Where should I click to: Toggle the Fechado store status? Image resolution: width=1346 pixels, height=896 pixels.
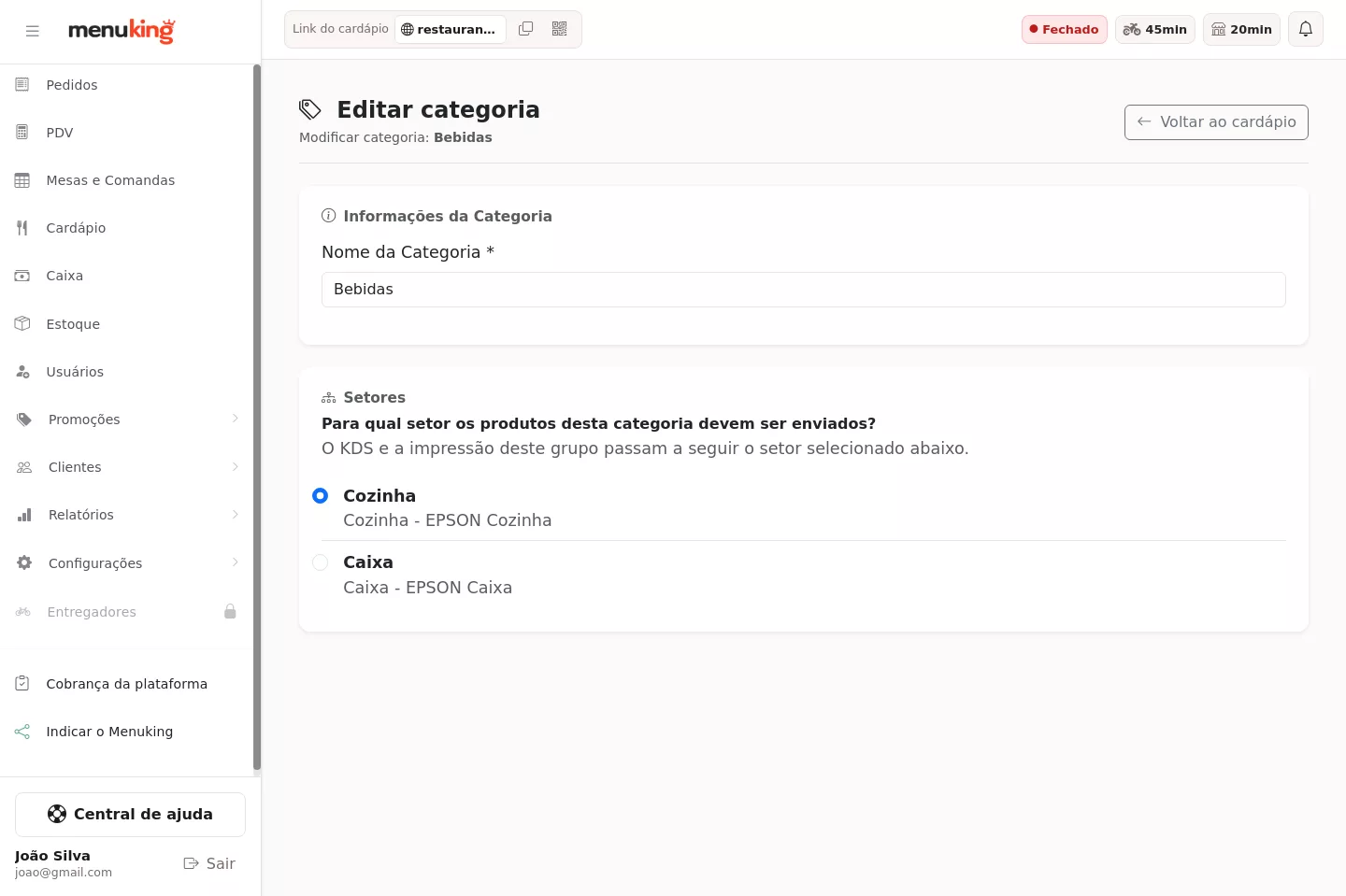1065,29
